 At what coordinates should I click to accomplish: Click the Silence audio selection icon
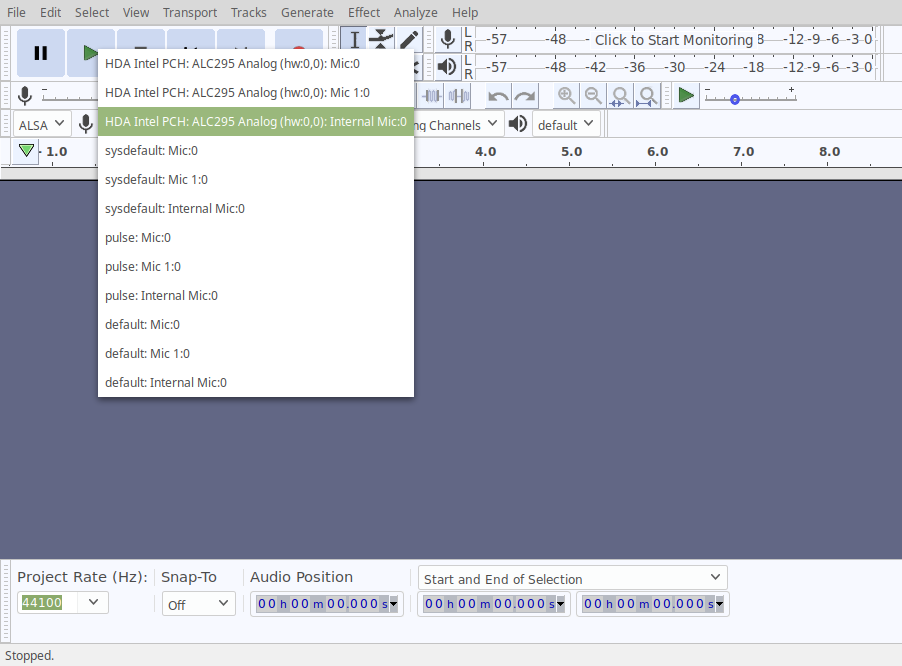[458, 96]
